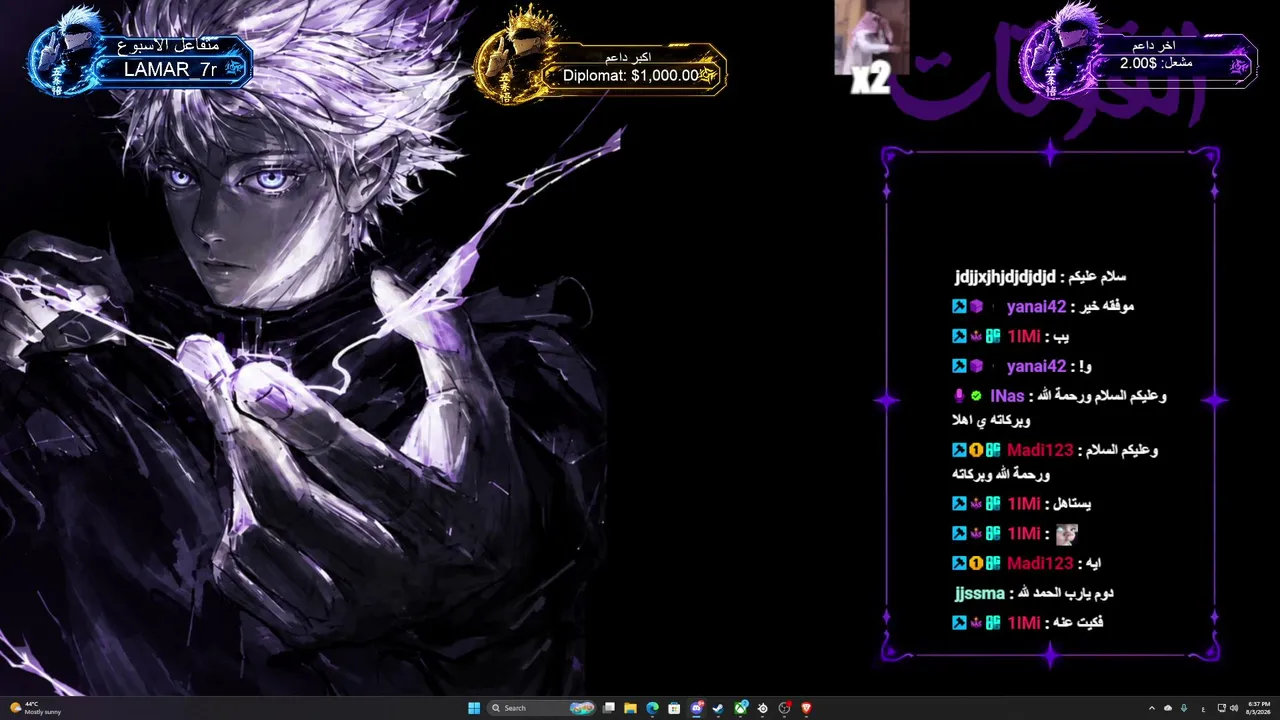Click the emote image sent by 1IMi
Image resolution: width=1280 pixels, height=720 pixels.
point(1067,534)
